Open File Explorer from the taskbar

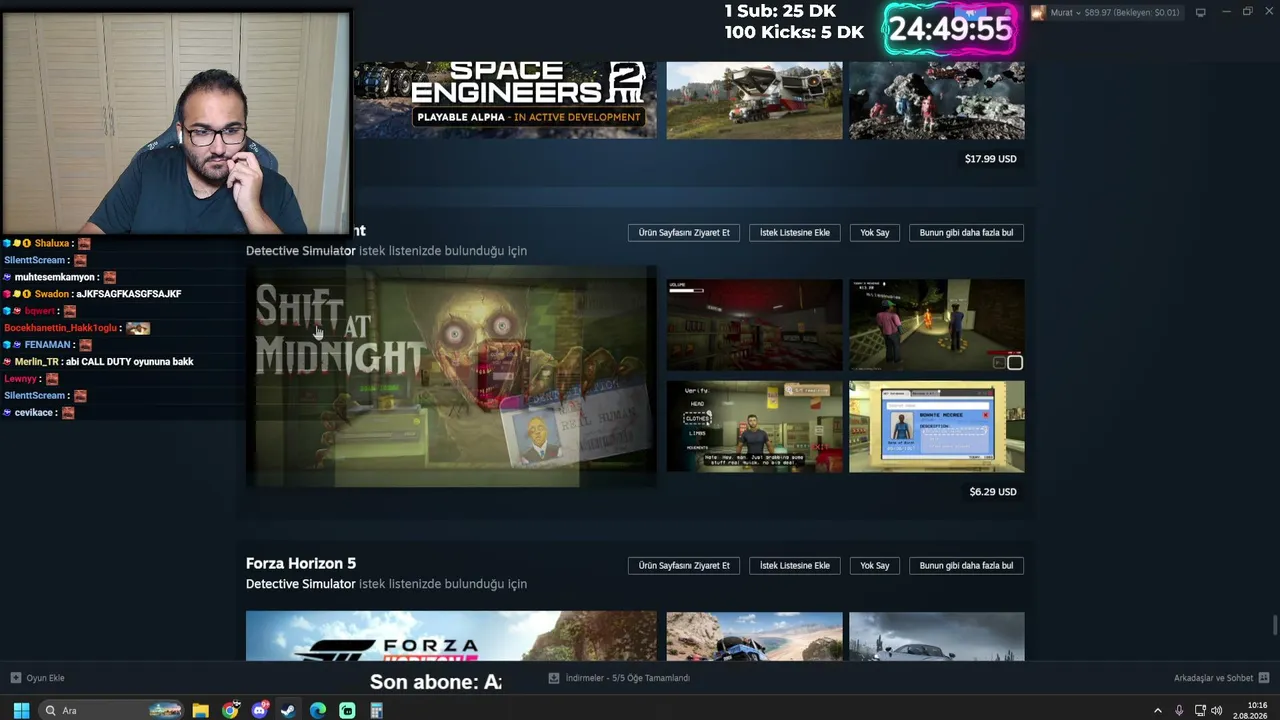[x=200, y=710]
